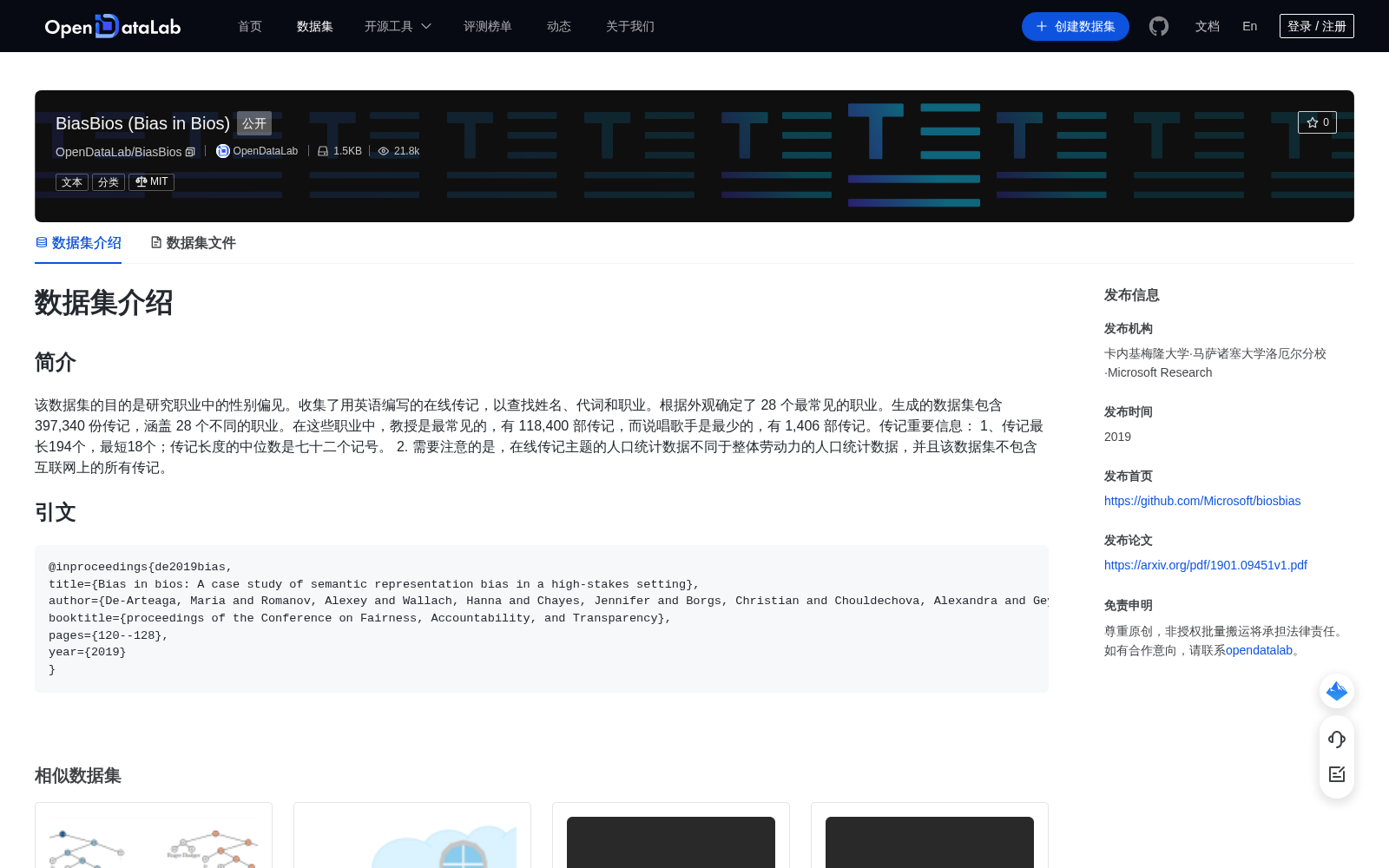
Task: Click the BiasBios (Bias in Bios) title
Action: (x=142, y=123)
